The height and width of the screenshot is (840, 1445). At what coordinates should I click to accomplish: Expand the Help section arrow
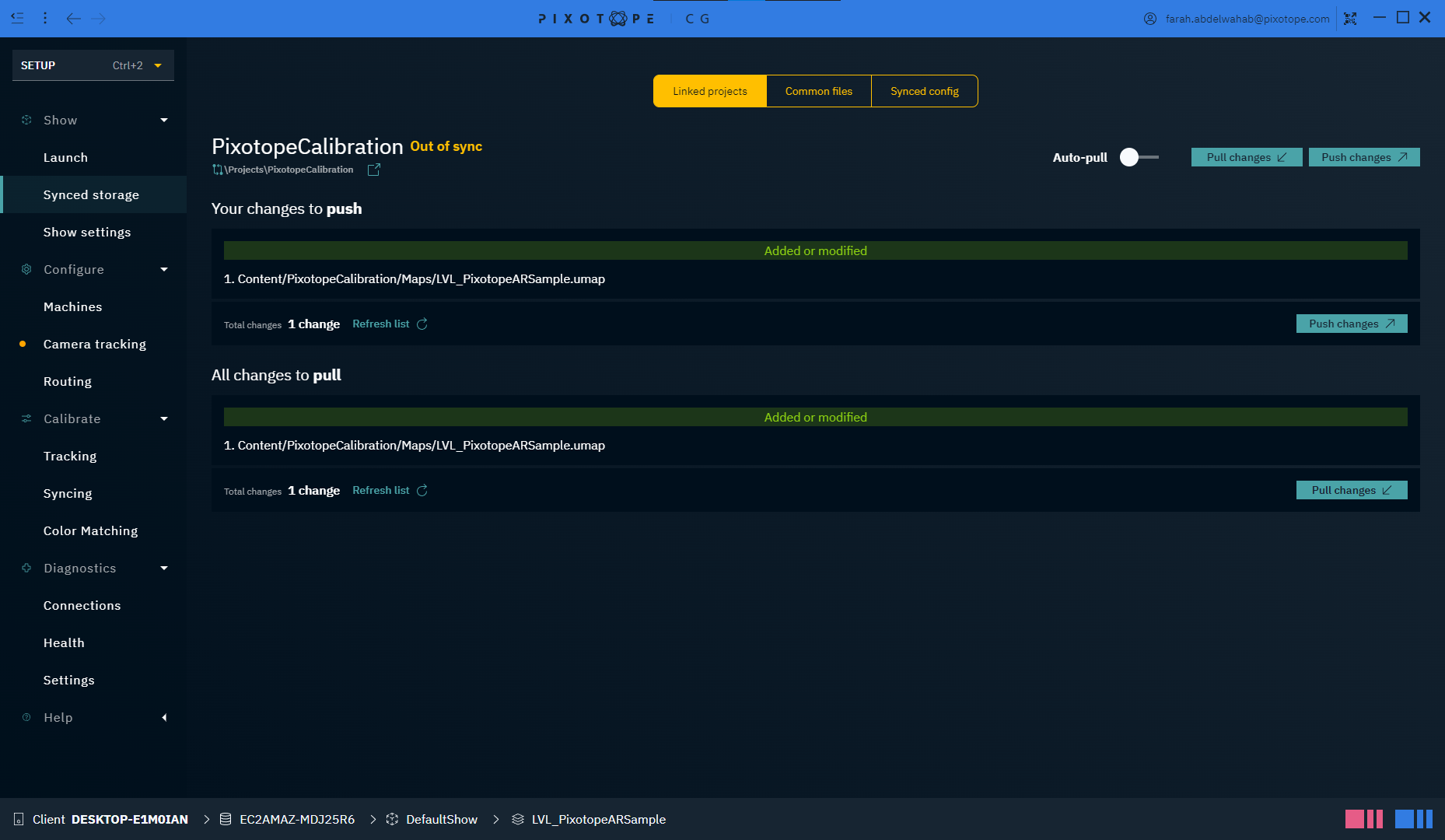(x=164, y=717)
